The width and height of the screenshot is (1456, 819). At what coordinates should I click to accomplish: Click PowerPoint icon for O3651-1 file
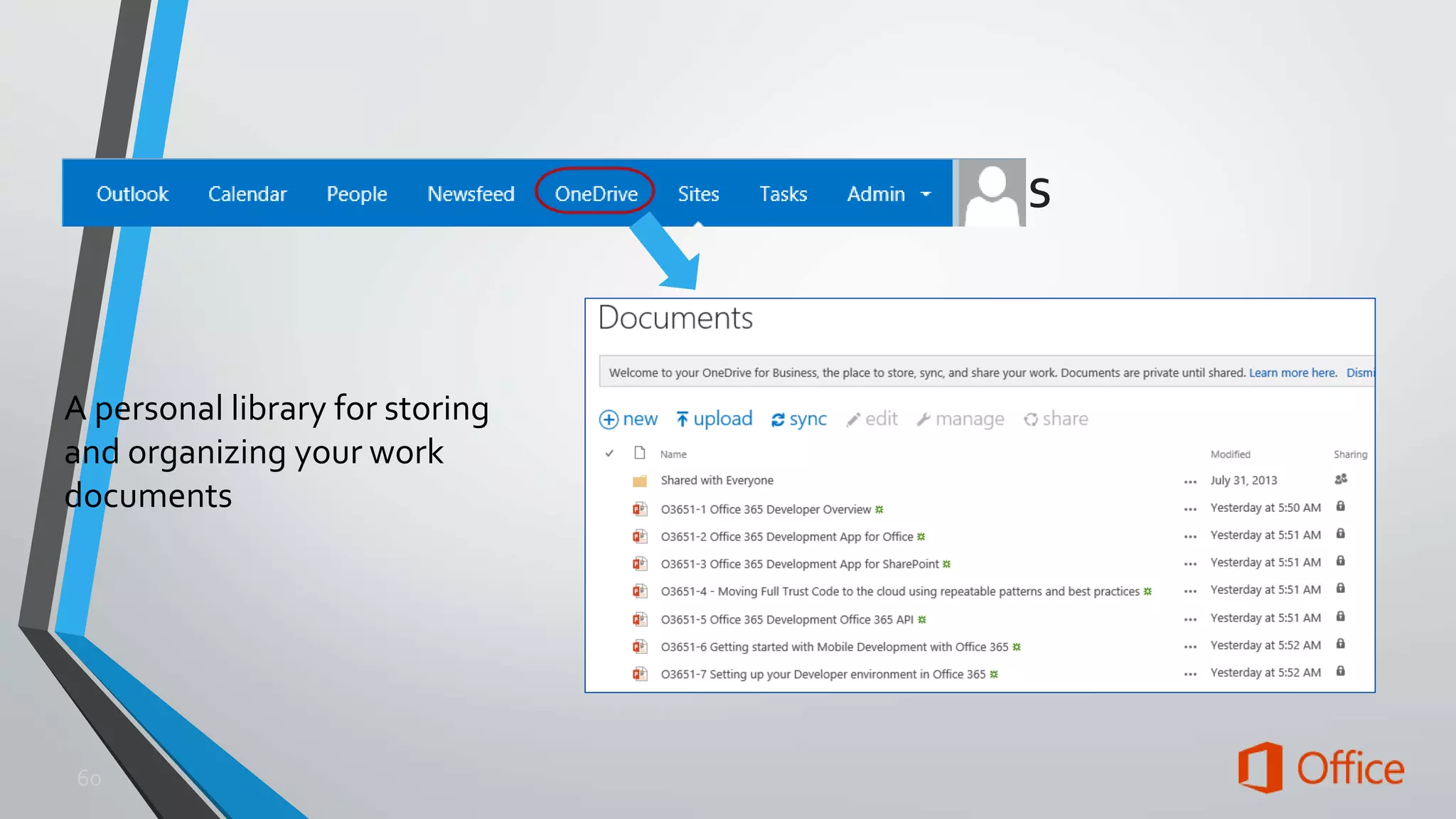(x=640, y=509)
